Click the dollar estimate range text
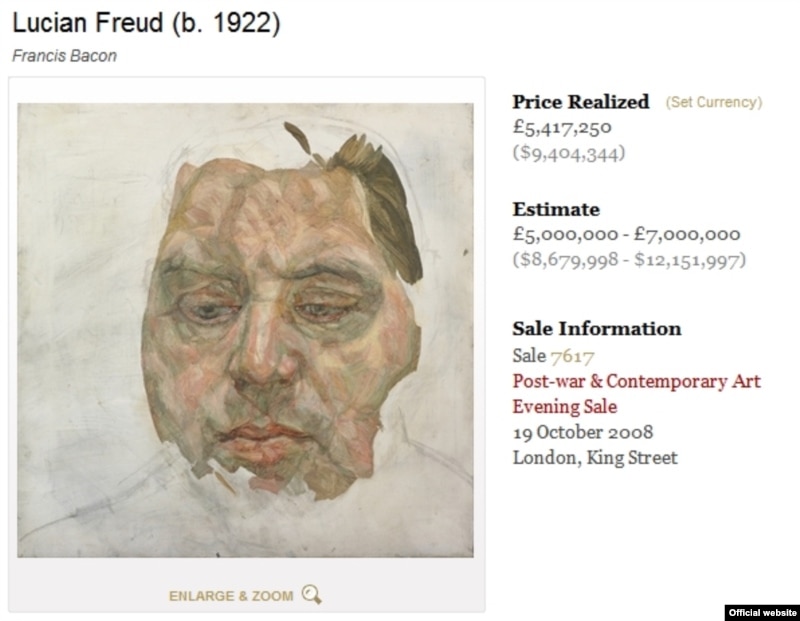 (630, 260)
